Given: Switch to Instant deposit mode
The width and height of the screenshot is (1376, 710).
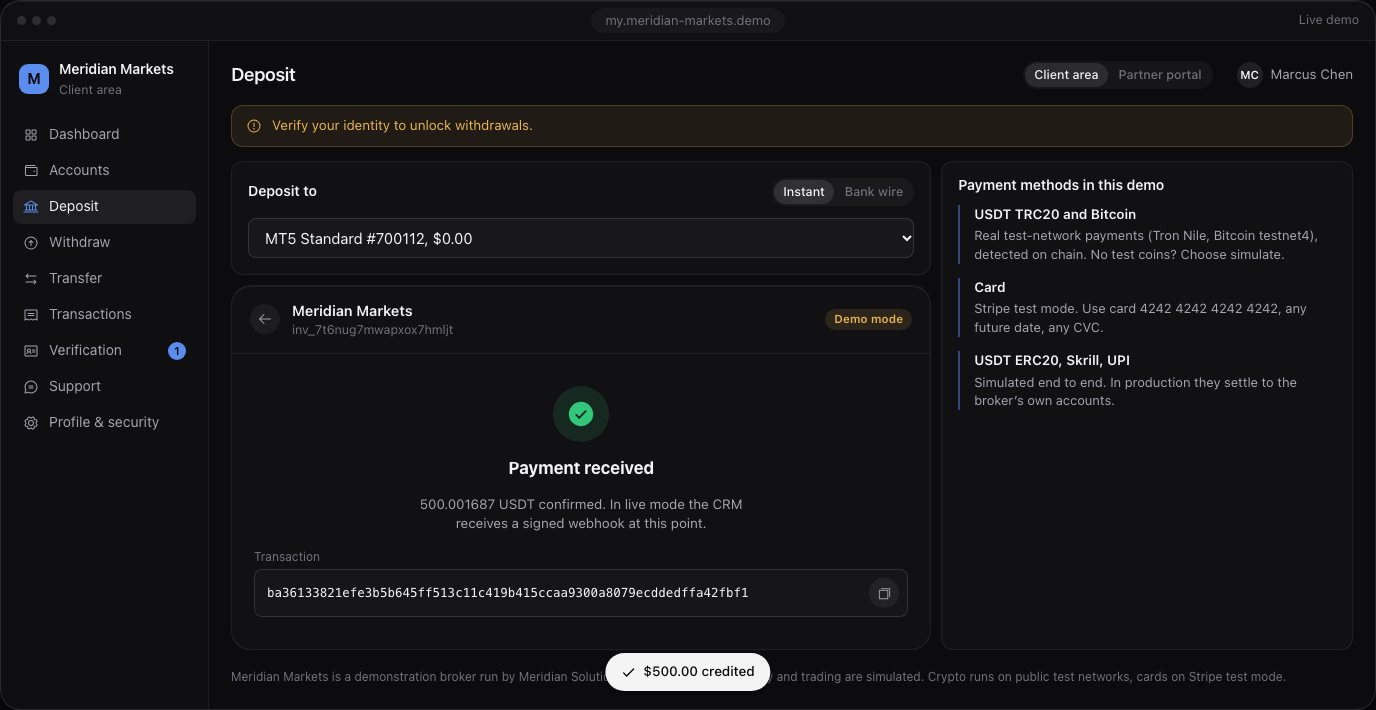Looking at the screenshot, I should (x=804, y=192).
